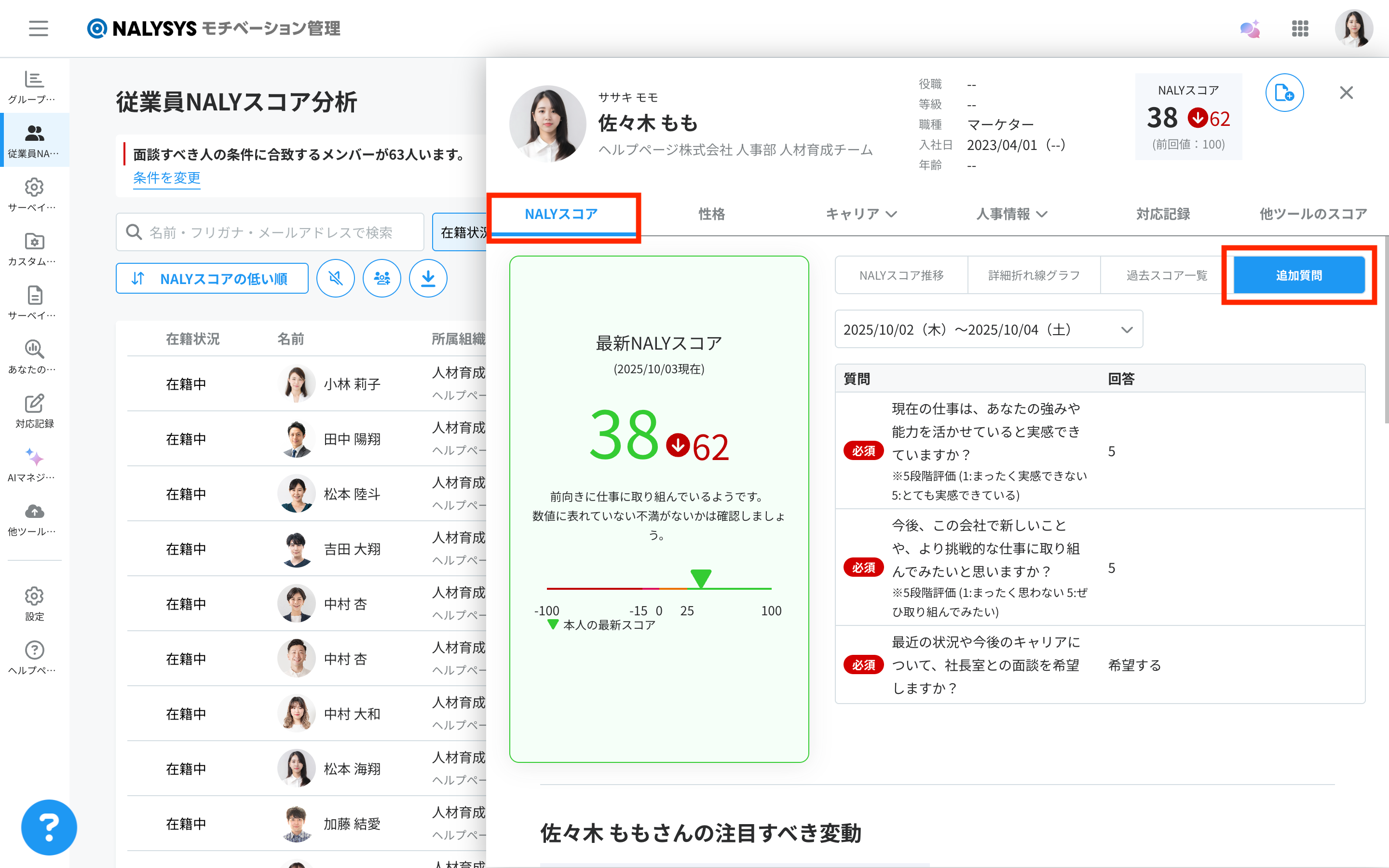Expand the 人事情報 tab menu
The width and height of the screenshot is (1389, 868).
pyautogui.click(x=1011, y=214)
